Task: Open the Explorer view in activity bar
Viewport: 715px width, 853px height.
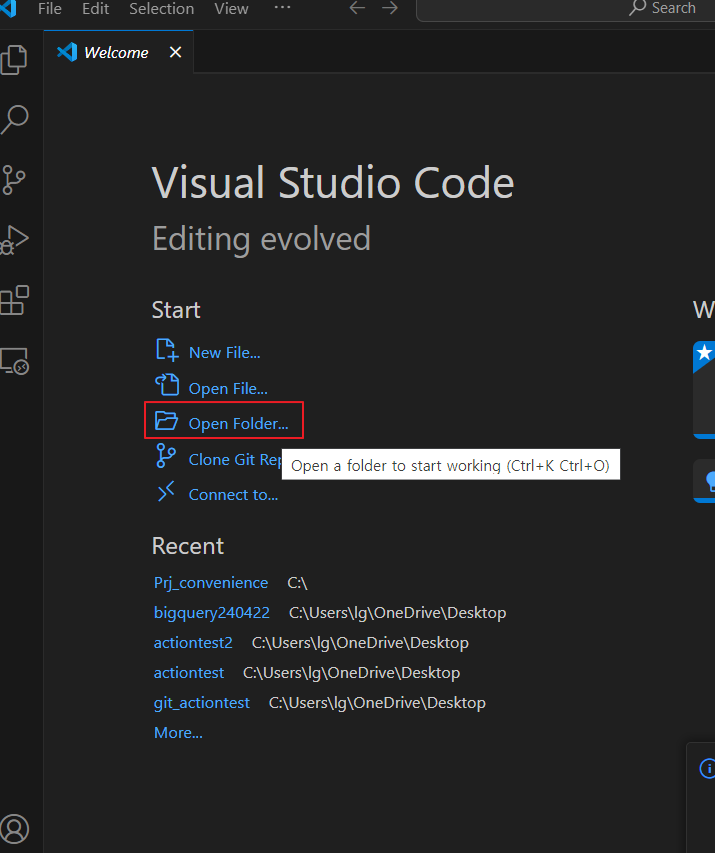Action: [x=14, y=59]
